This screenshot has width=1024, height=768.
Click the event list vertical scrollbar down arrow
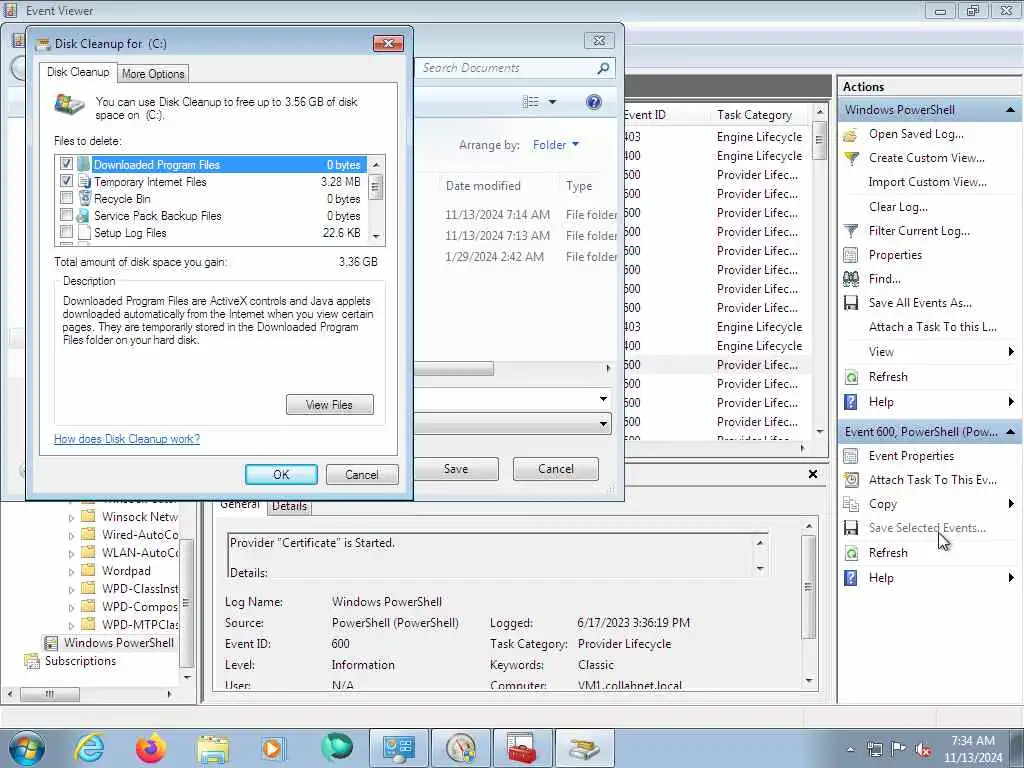click(820, 432)
